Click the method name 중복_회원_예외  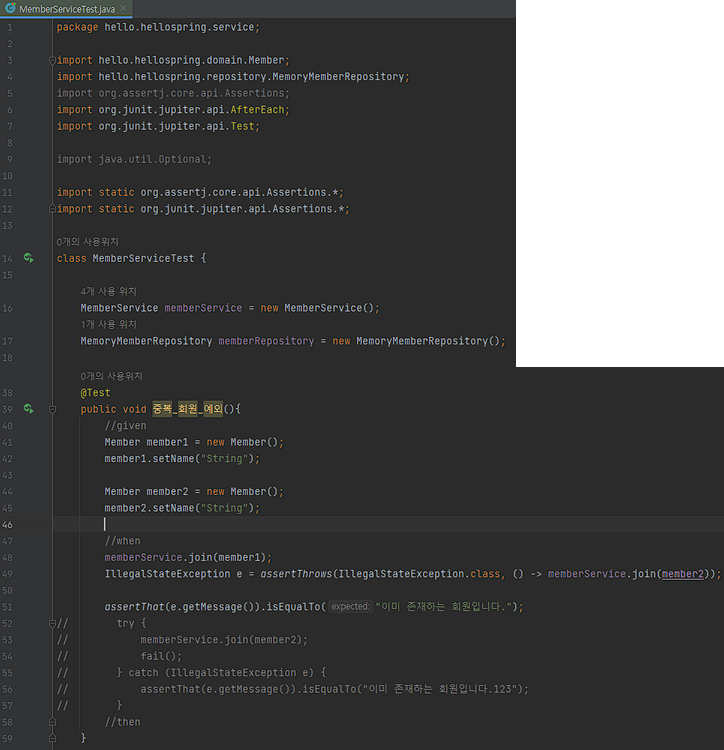click(x=187, y=409)
